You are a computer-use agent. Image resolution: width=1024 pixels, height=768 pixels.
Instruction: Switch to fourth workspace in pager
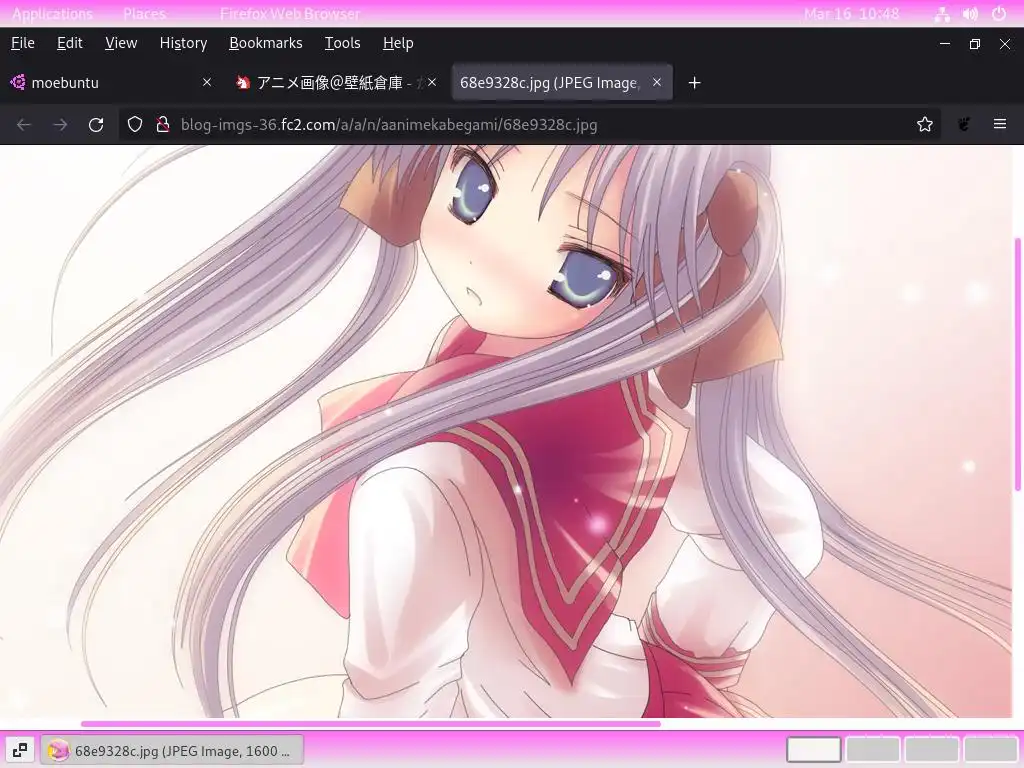point(991,750)
